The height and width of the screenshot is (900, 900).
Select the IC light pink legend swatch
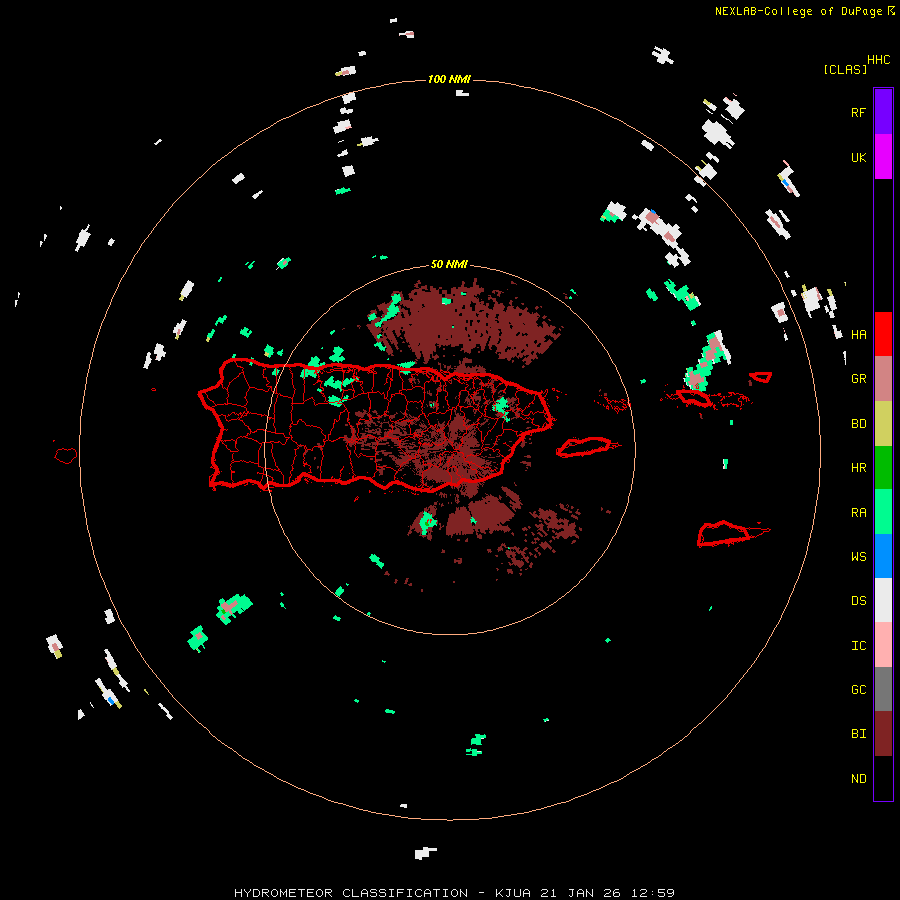tap(883, 645)
